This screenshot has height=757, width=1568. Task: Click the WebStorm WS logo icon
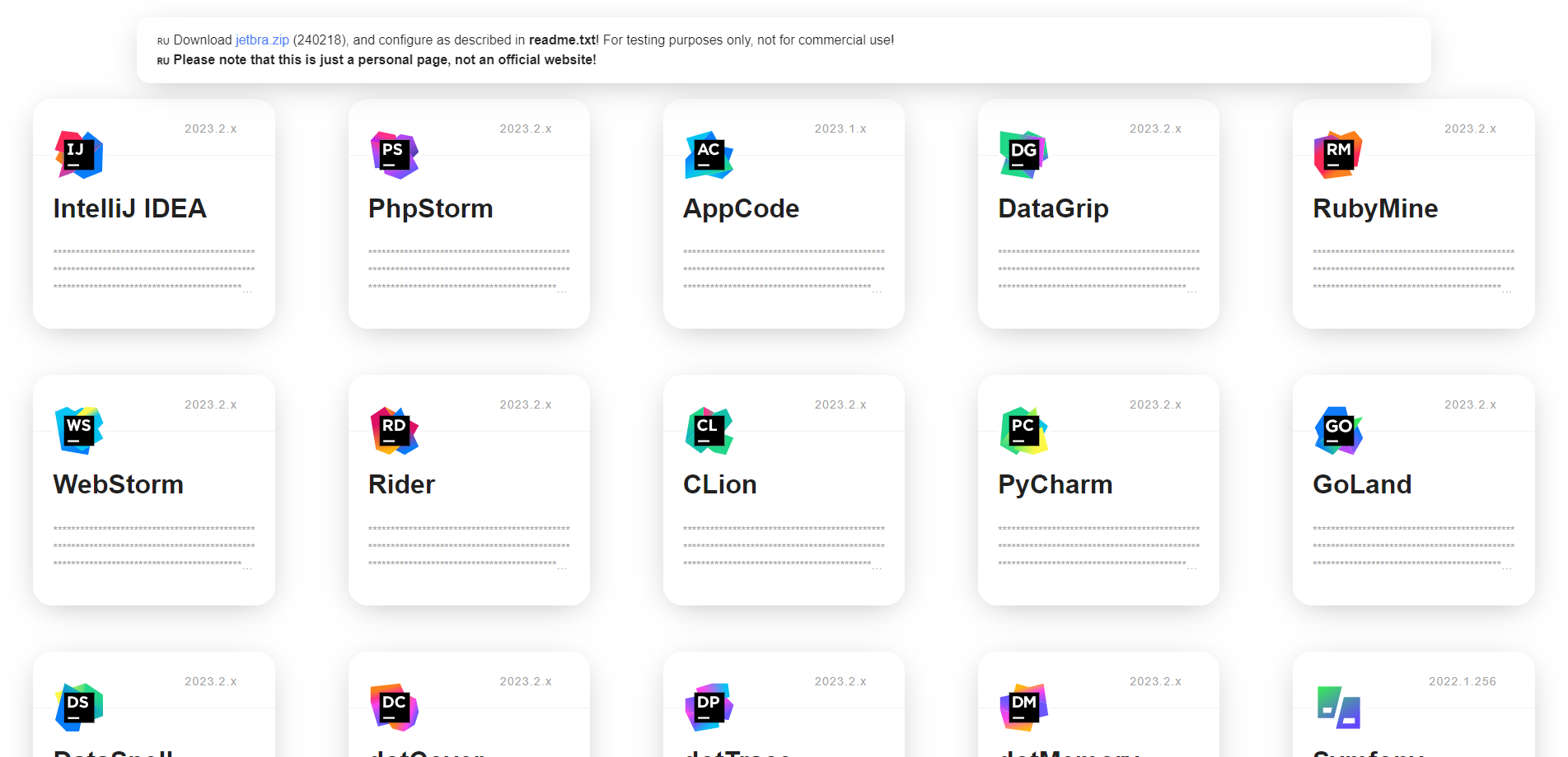79,431
